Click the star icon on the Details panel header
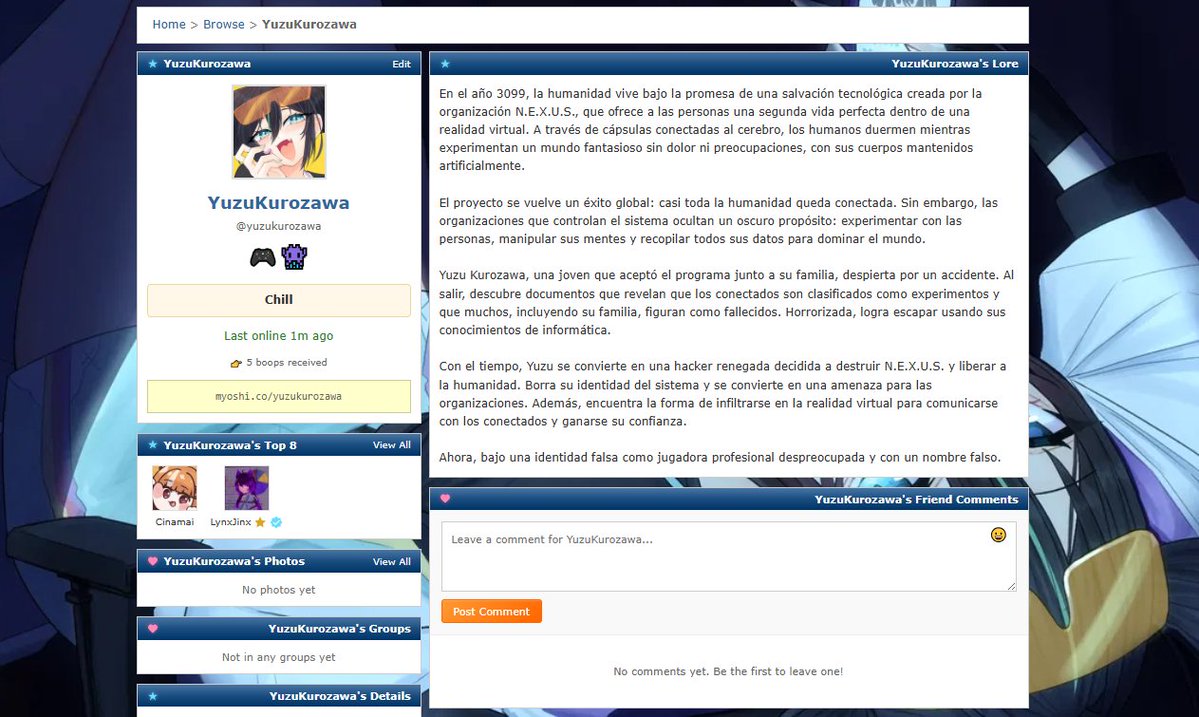Image resolution: width=1199 pixels, height=717 pixels. (x=151, y=697)
